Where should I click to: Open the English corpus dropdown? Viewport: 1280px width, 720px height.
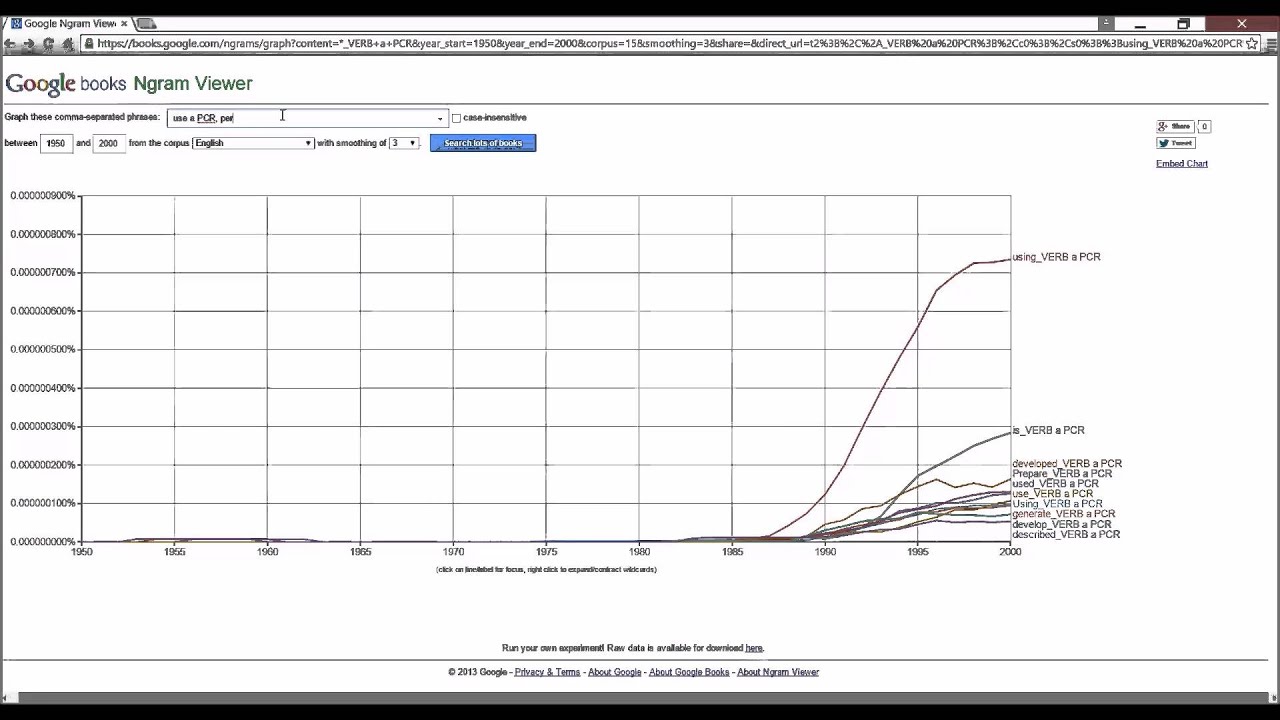pos(253,143)
